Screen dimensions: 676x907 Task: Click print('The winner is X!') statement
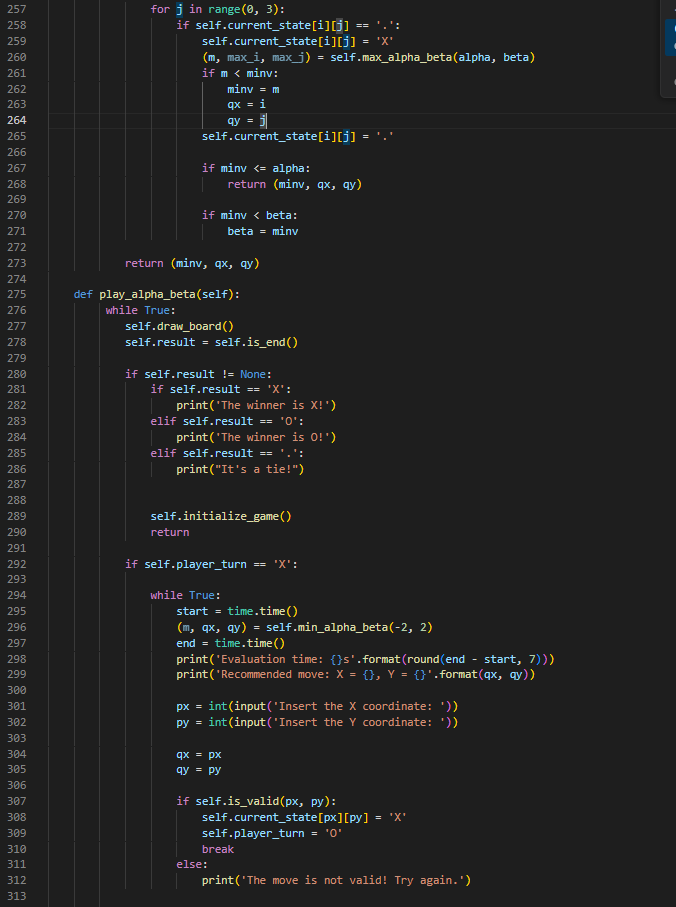click(256, 405)
